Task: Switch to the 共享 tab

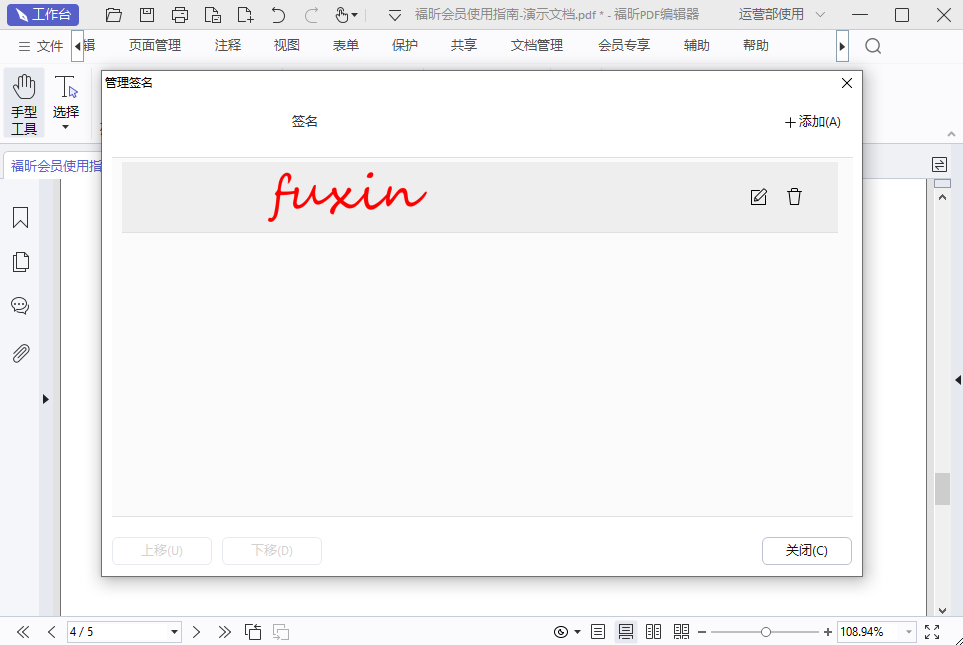Action: point(464,45)
